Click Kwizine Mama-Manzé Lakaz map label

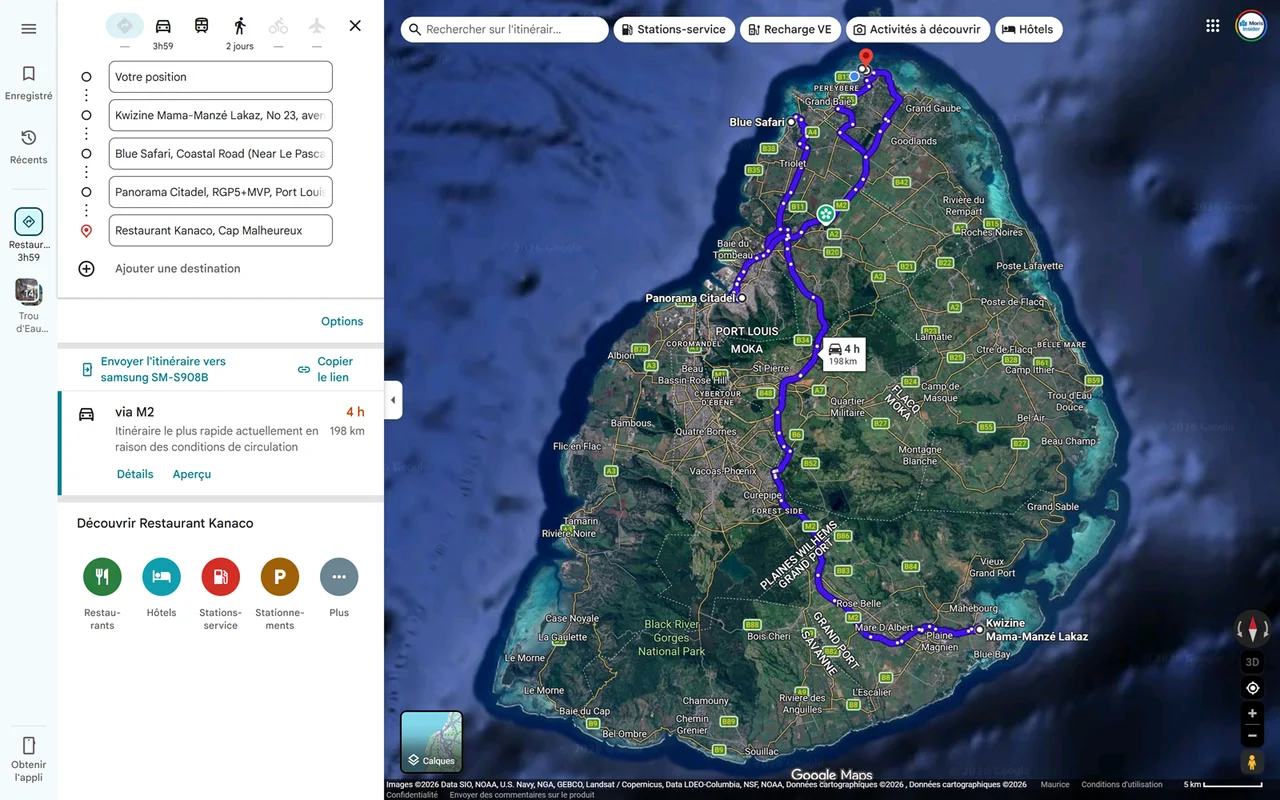1036,630
